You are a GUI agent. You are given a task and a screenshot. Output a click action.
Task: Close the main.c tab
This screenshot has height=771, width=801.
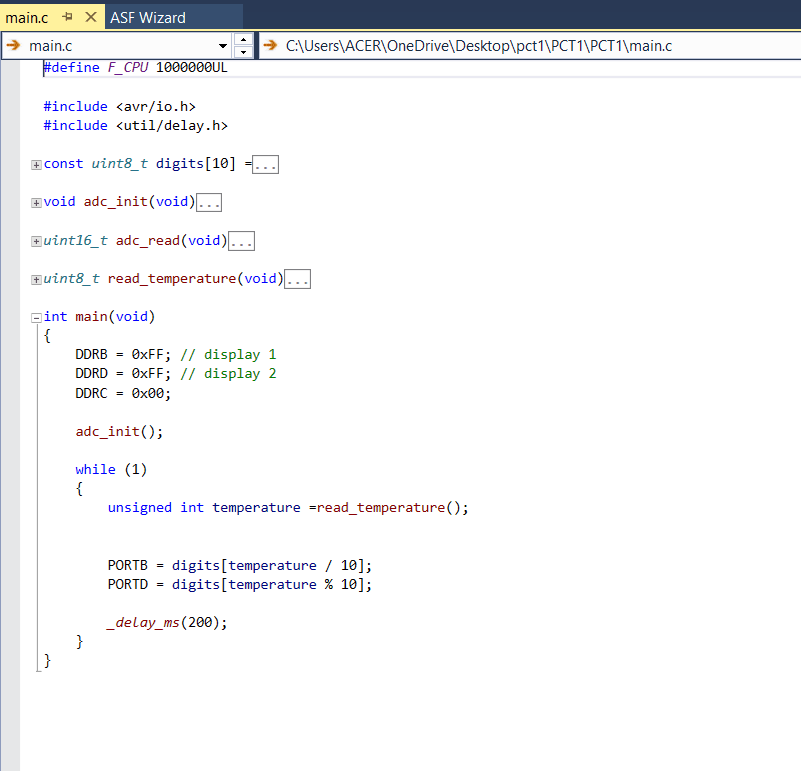click(x=91, y=17)
